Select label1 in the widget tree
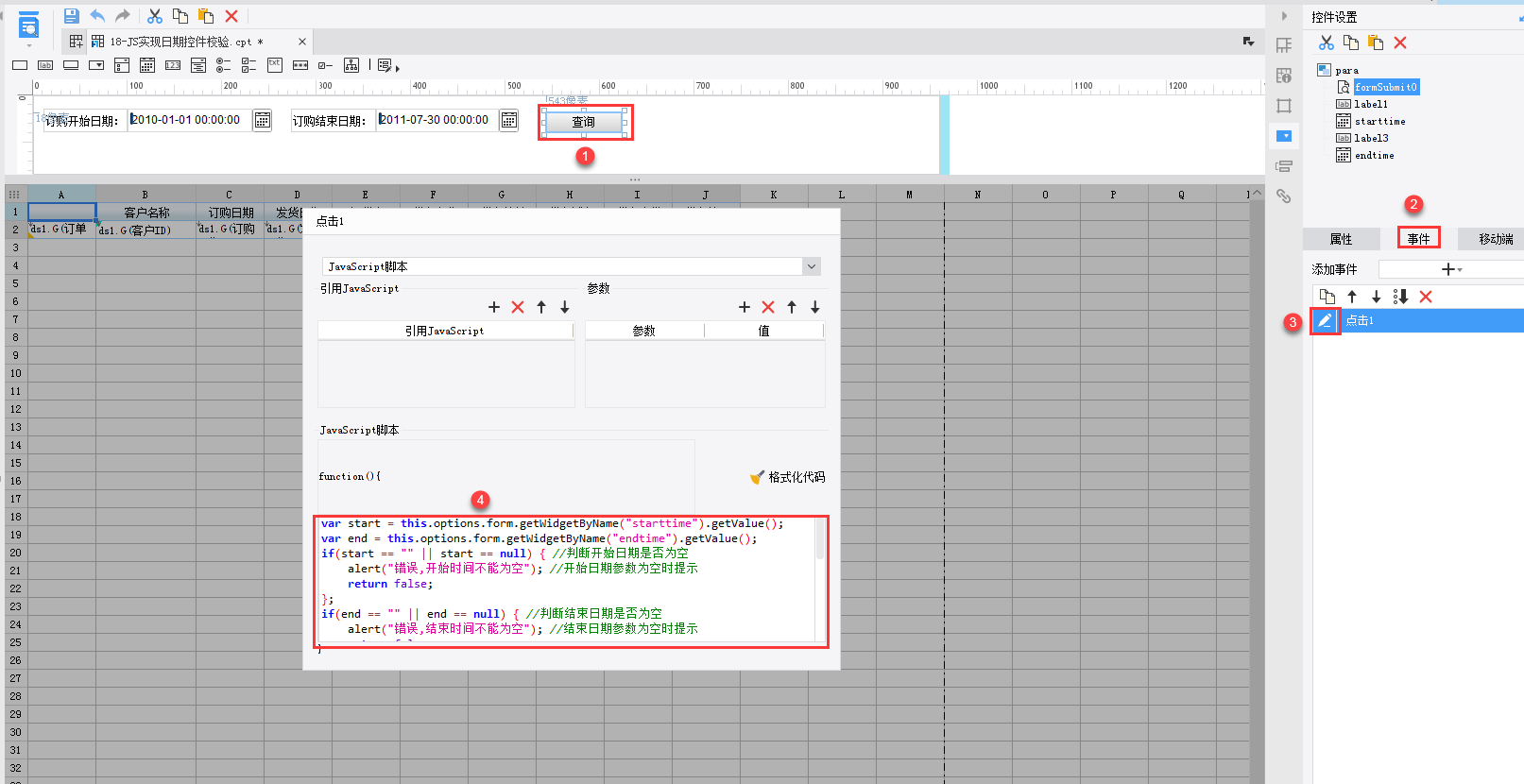Screen dimensions: 1524x784 coord(1371,104)
